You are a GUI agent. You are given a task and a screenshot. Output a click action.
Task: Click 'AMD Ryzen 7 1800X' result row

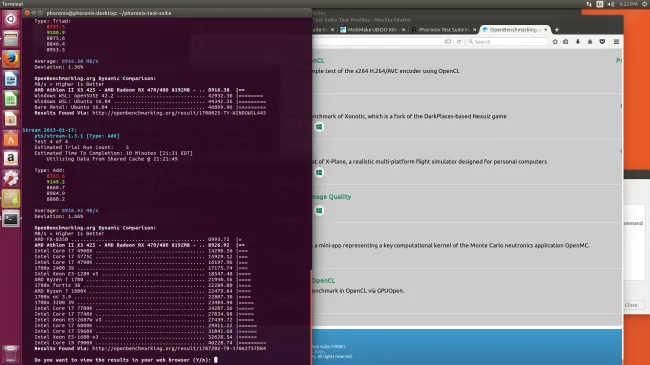coord(142,291)
